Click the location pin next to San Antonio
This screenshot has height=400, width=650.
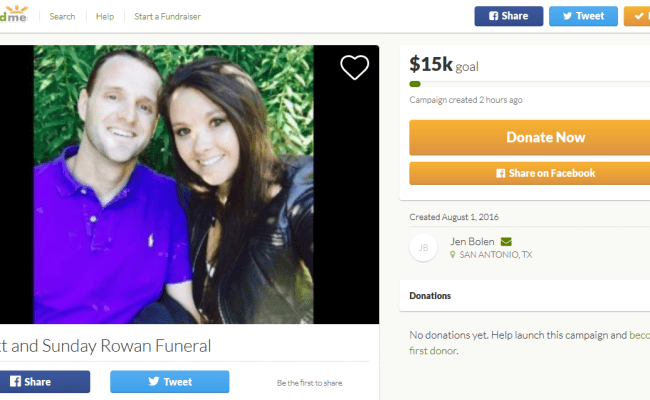(453, 255)
